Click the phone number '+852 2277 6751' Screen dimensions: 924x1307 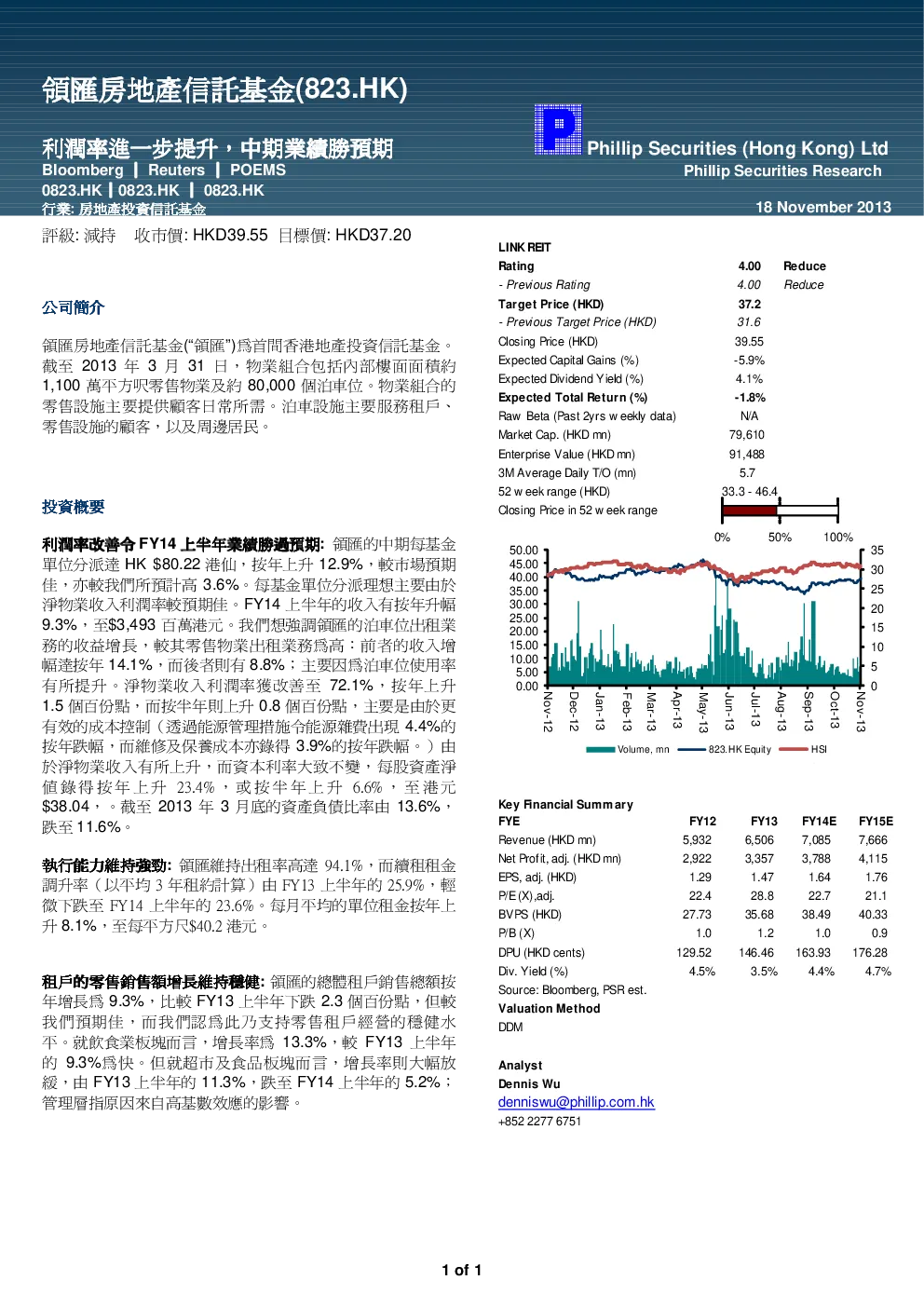pos(539,1122)
